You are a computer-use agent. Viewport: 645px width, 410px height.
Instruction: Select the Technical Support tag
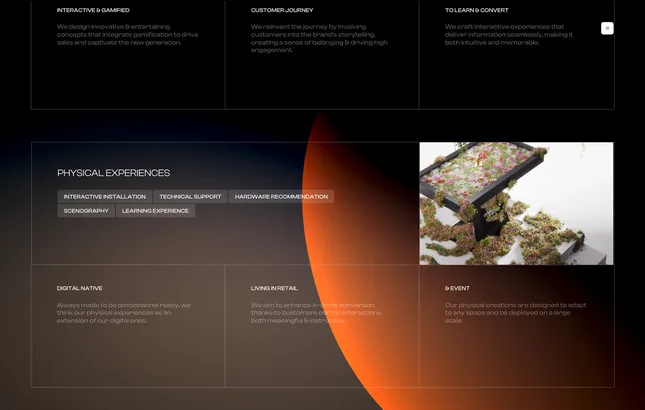190,197
